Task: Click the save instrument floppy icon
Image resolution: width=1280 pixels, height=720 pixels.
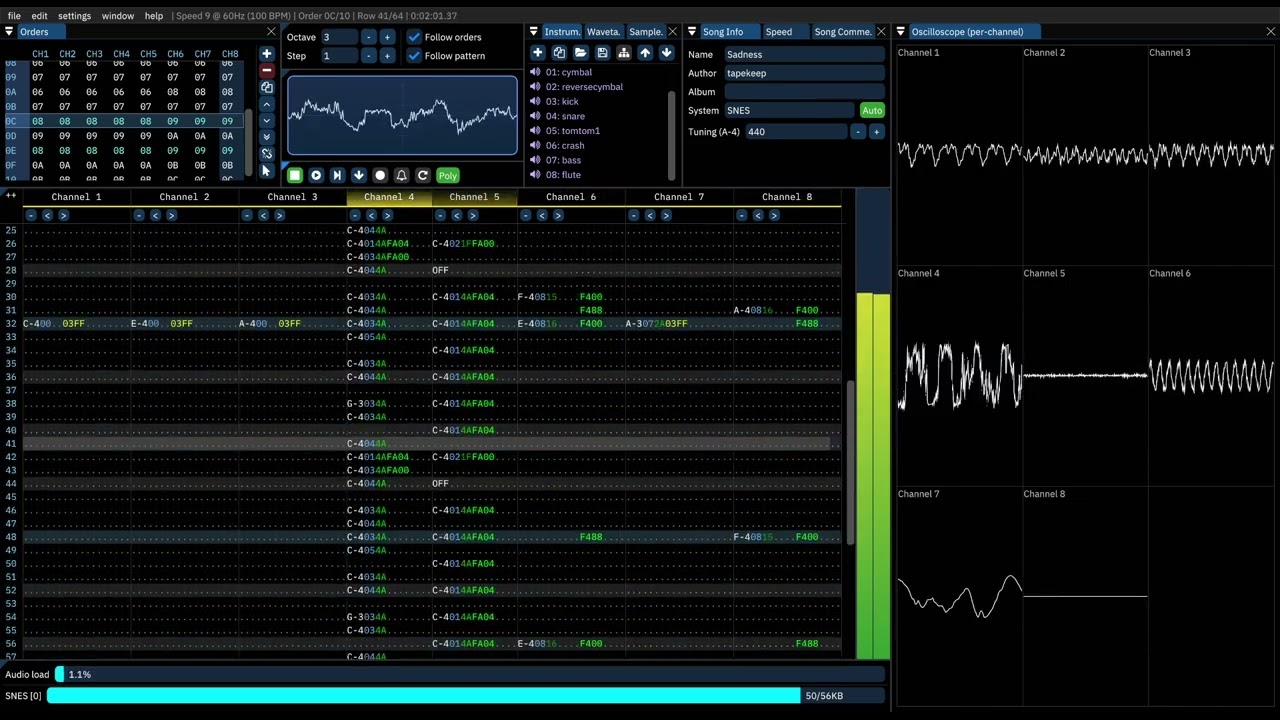Action: [x=602, y=53]
